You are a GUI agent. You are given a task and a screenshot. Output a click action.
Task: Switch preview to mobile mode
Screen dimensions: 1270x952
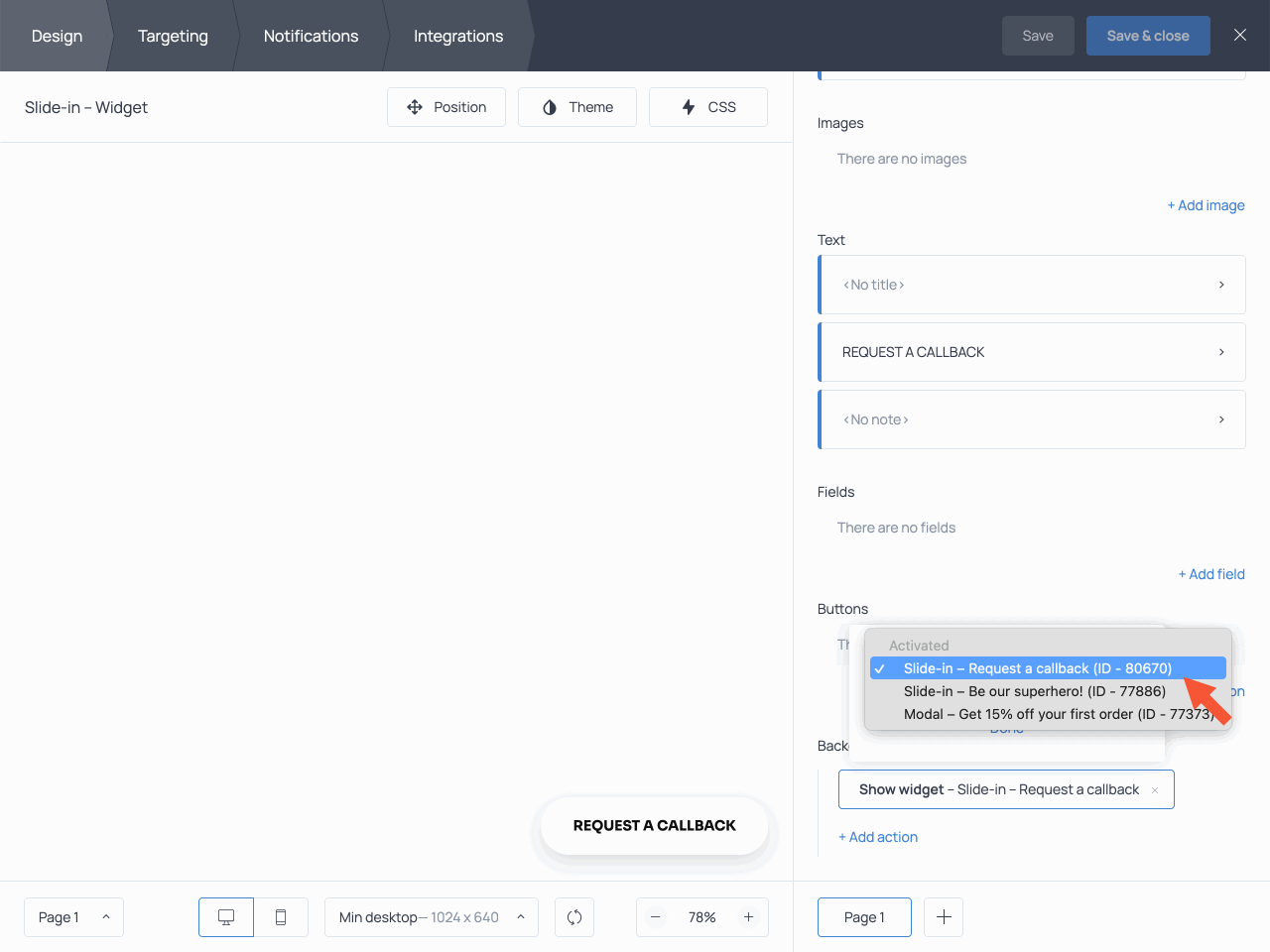(x=281, y=917)
